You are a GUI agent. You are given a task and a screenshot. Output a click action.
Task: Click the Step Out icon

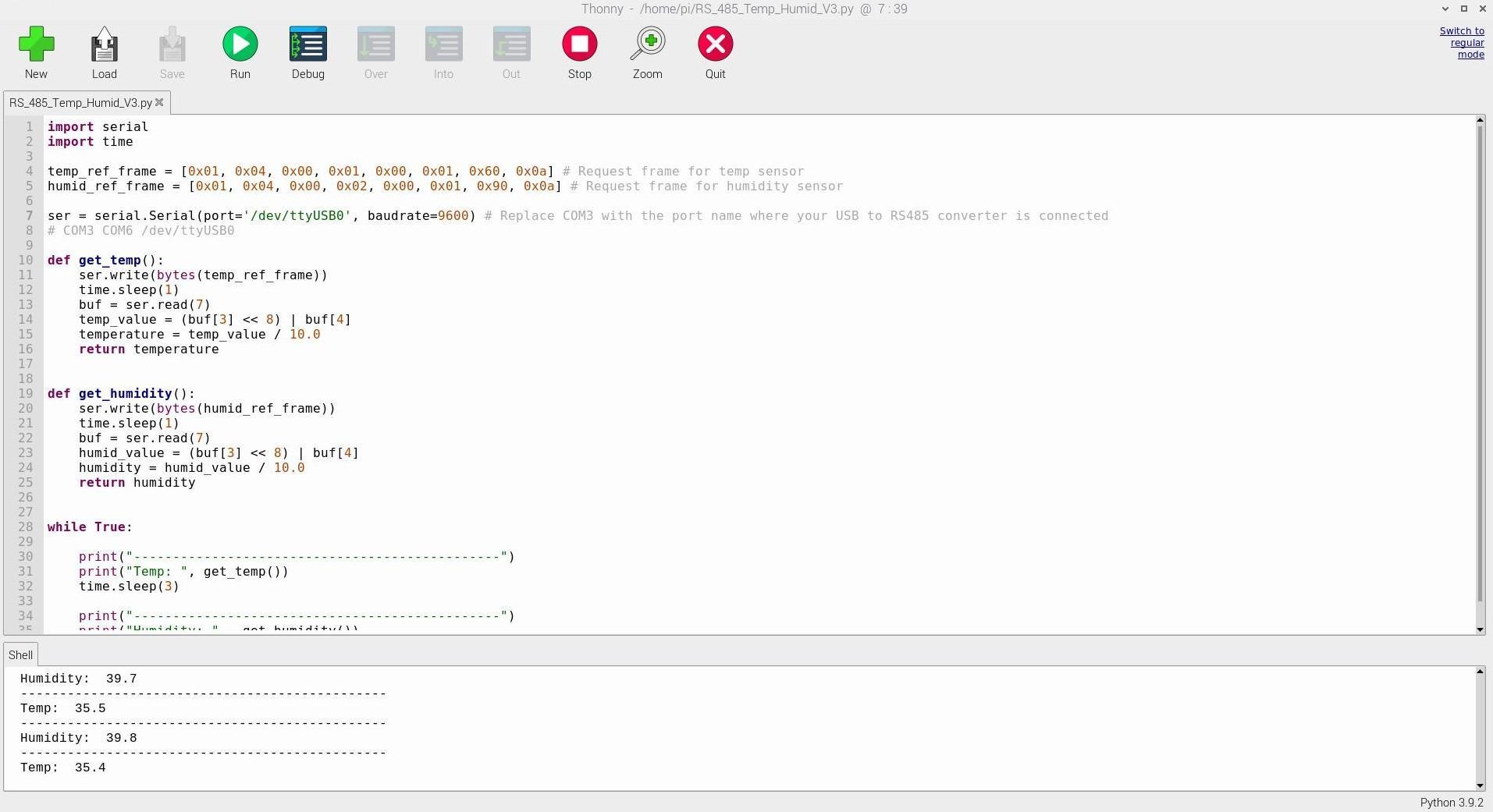(x=511, y=44)
